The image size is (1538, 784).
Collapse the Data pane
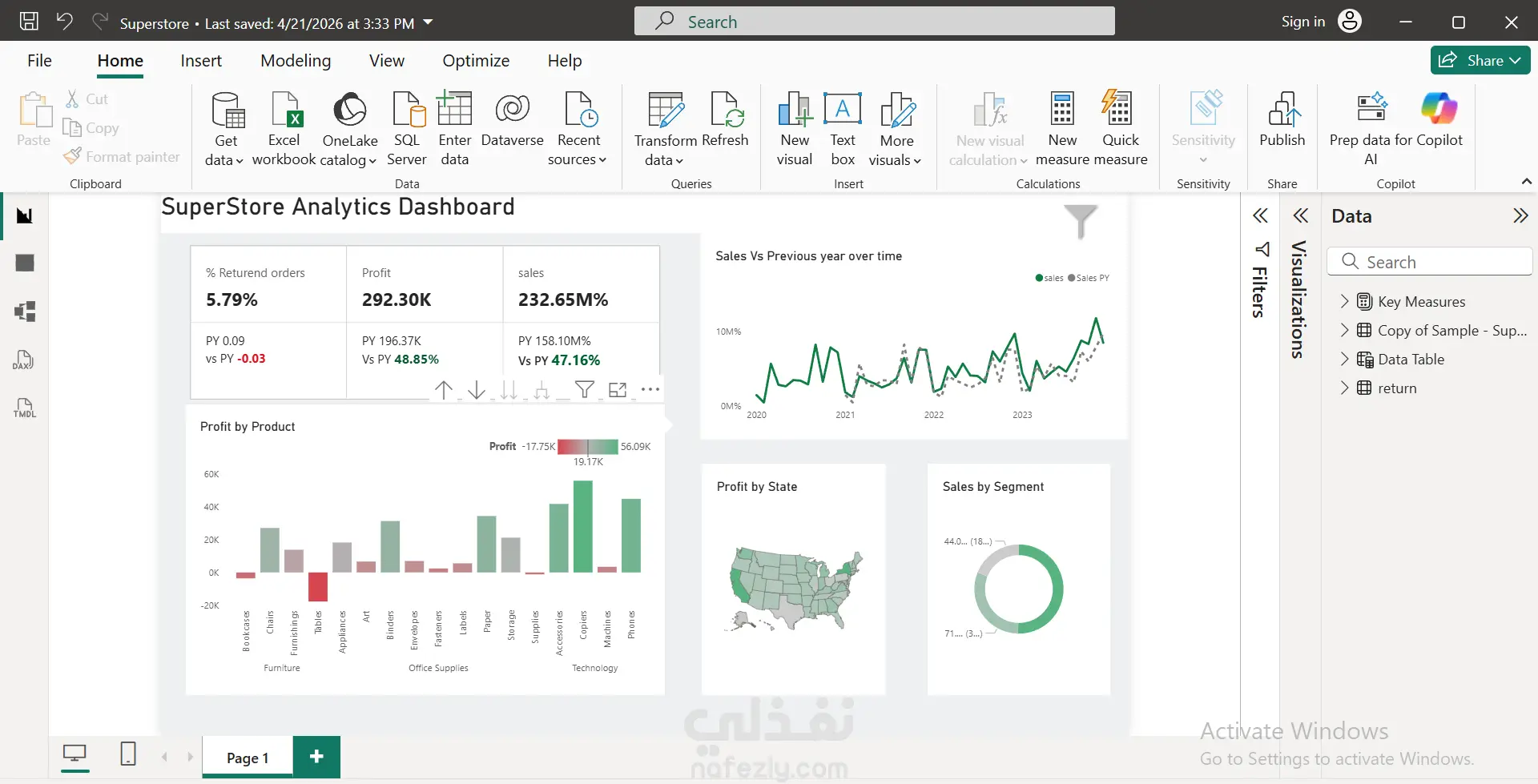pos(1520,215)
